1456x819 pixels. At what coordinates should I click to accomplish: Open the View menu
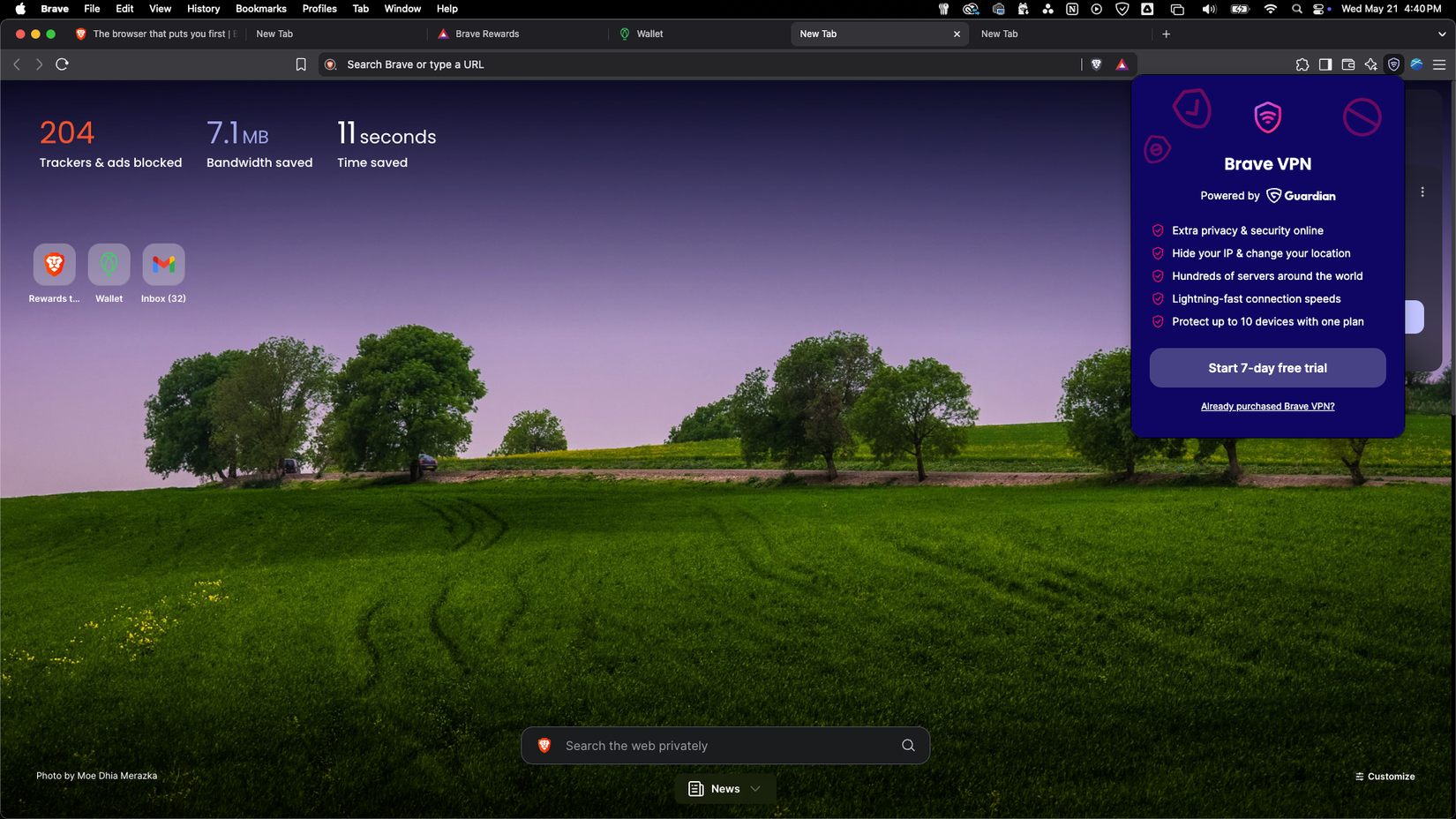pos(160,9)
